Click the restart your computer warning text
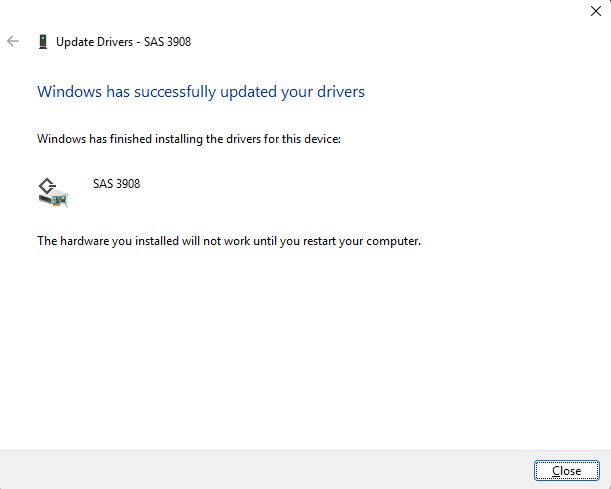 tap(229, 241)
